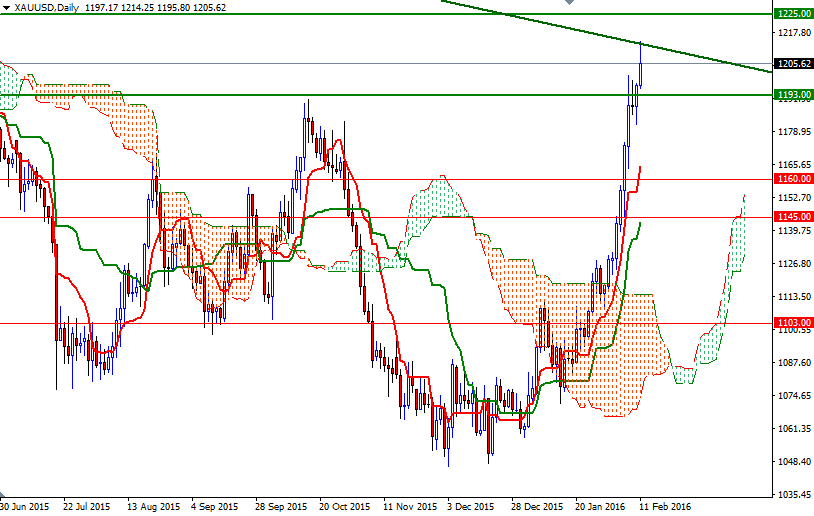
Task: Click the chart menu triangle beside XAUUSD
Action: (x=6, y=8)
